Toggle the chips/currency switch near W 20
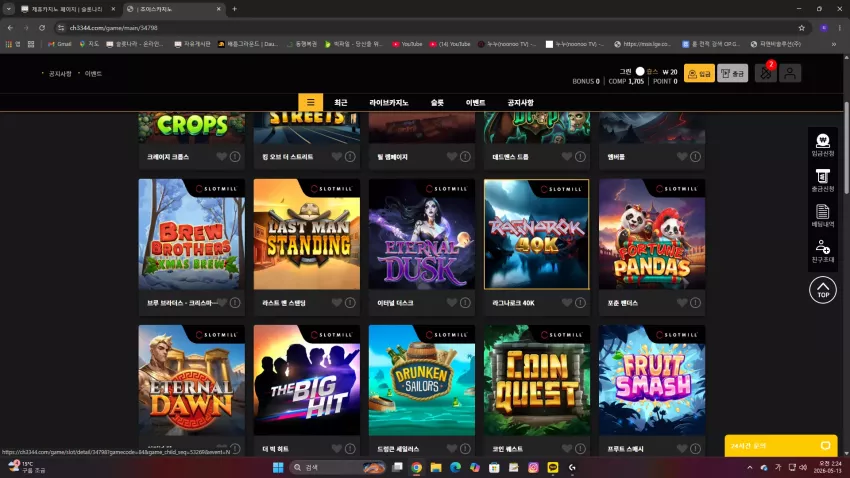Viewport: 850px width, 478px height. tap(640, 72)
